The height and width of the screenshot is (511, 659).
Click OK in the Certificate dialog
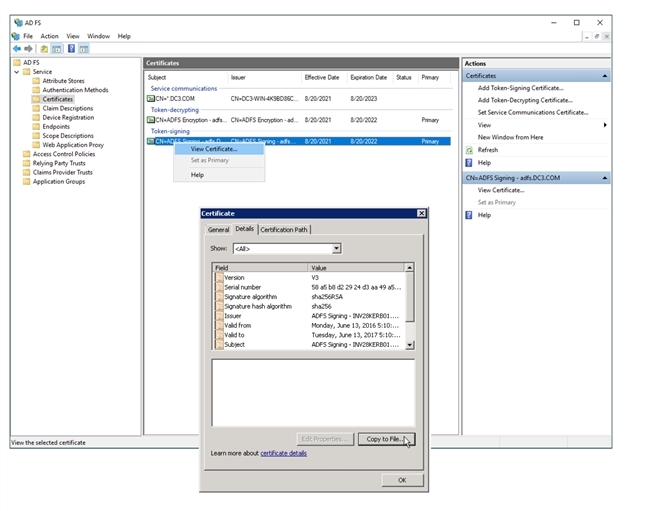(401, 480)
